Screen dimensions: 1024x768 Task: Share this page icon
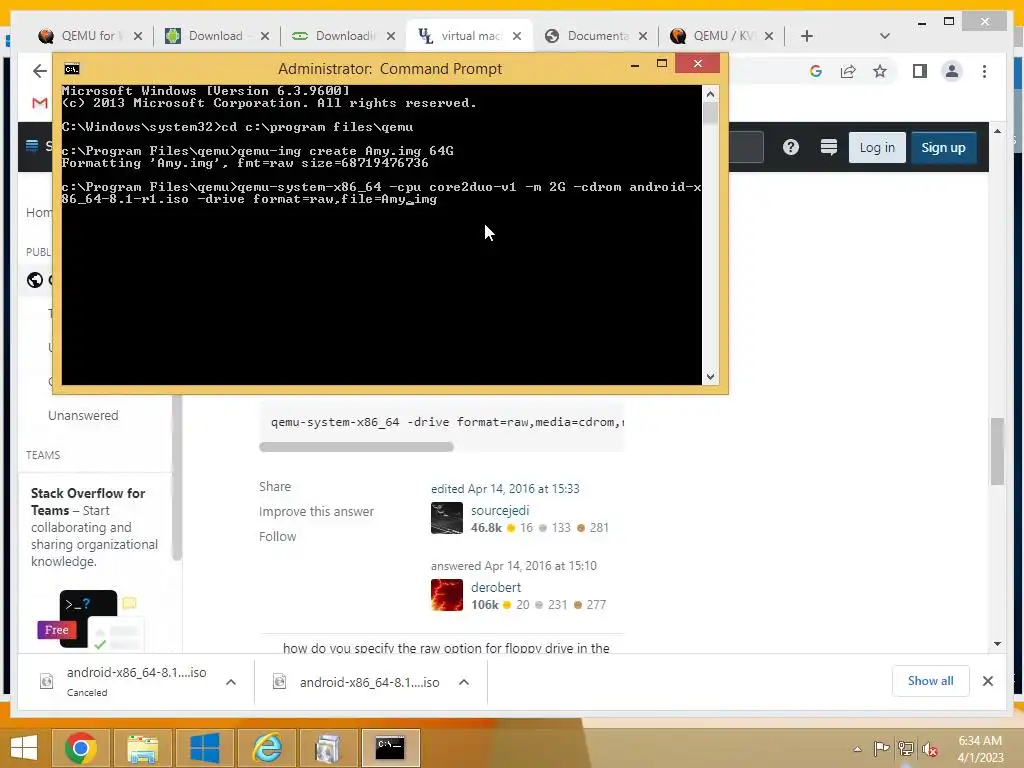(x=848, y=71)
